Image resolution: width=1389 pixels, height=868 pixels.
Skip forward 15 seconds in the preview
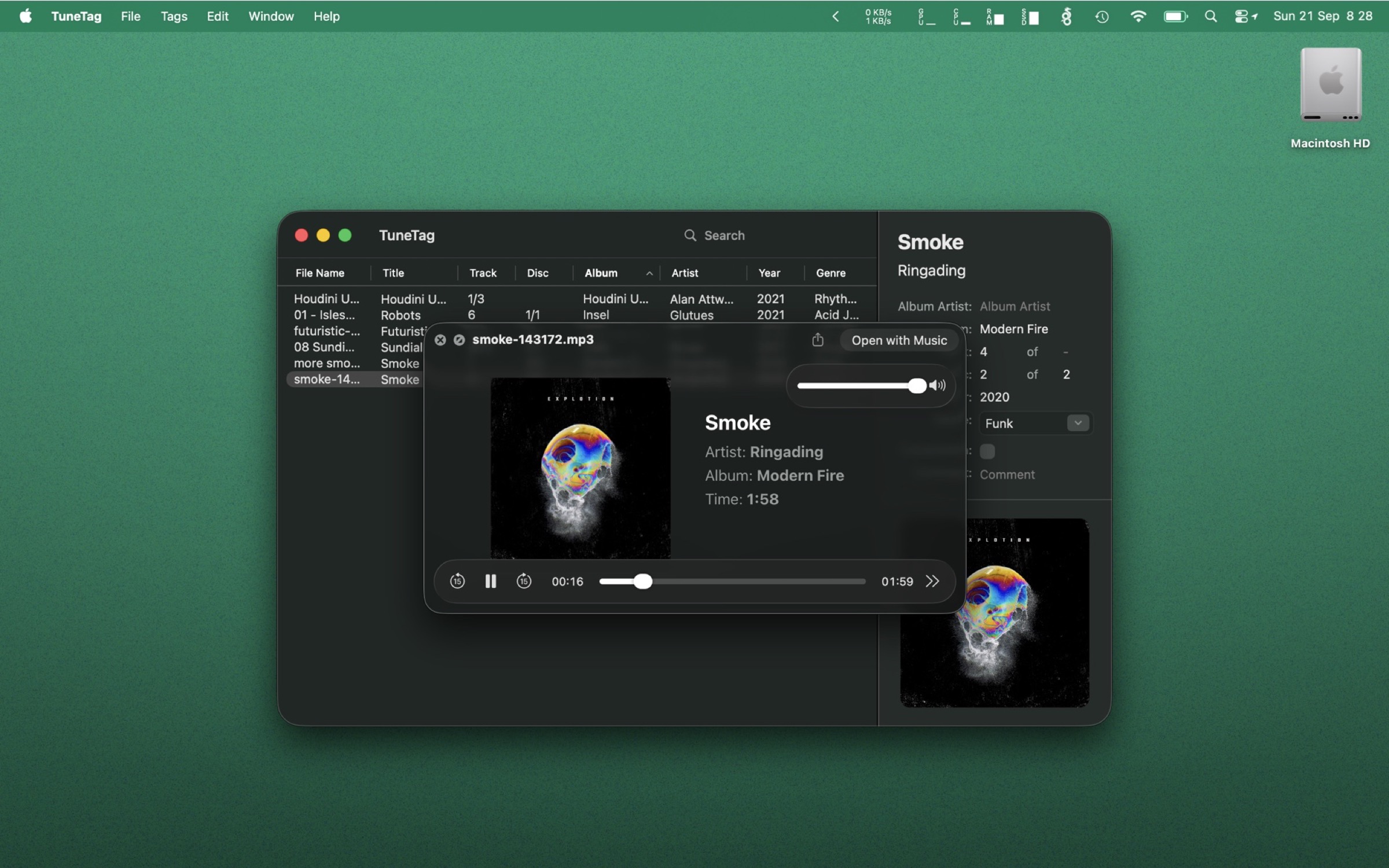pos(524,581)
